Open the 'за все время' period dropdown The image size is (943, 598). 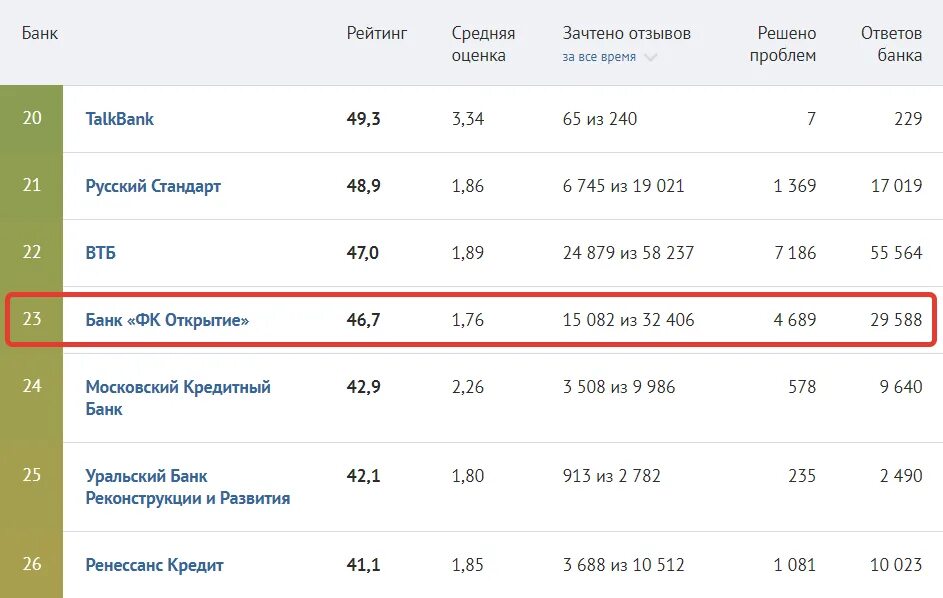pos(600,57)
